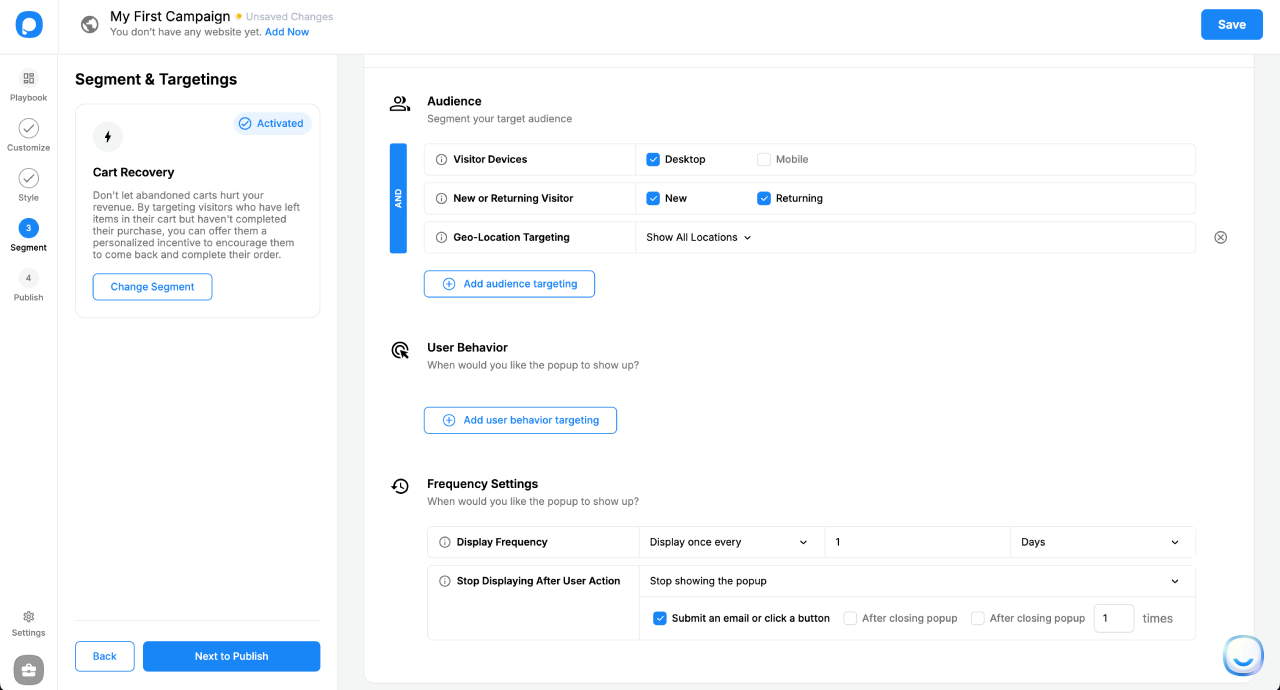
Task: Click info icon beside Visitor Devices
Action: coord(442,160)
